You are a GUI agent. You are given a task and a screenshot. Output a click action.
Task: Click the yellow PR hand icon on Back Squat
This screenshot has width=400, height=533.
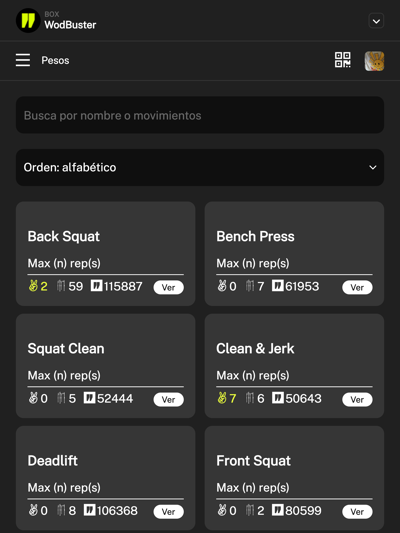pyautogui.click(x=33, y=286)
